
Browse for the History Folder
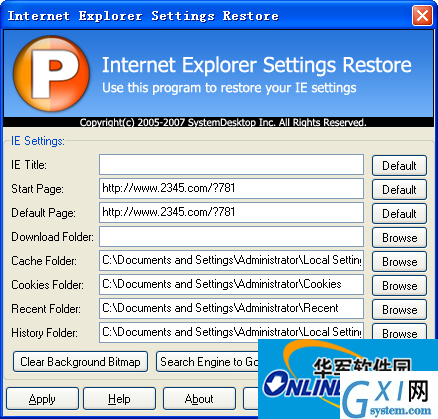click(x=399, y=332)
